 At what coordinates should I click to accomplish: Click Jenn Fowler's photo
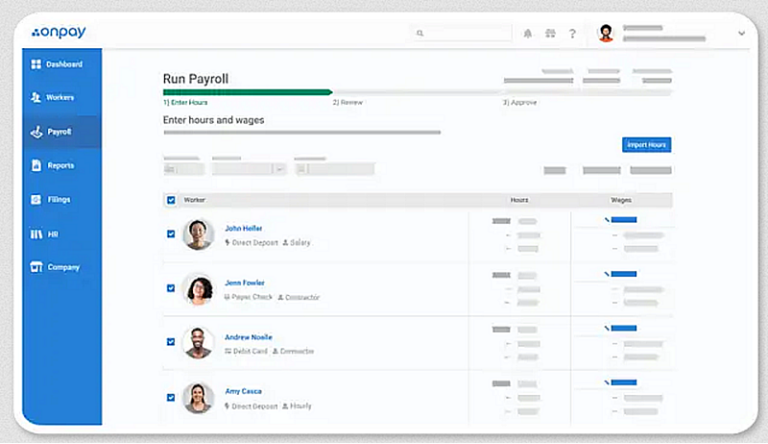[198, 289]
